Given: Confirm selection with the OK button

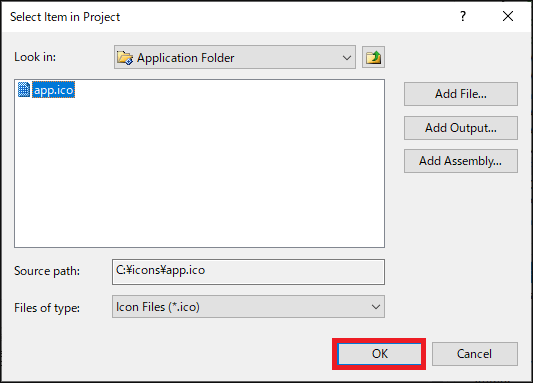Looking at the screenshot, I should pos(379,354).
